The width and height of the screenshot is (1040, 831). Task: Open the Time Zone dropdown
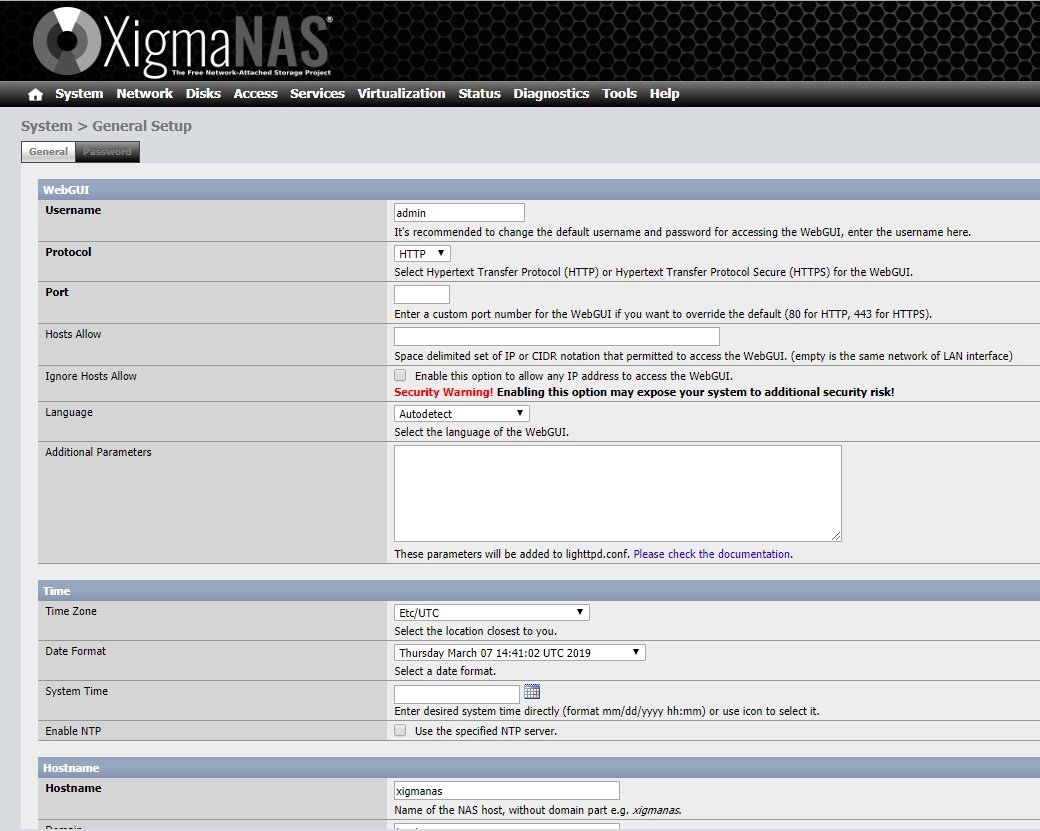click(491, 613)
